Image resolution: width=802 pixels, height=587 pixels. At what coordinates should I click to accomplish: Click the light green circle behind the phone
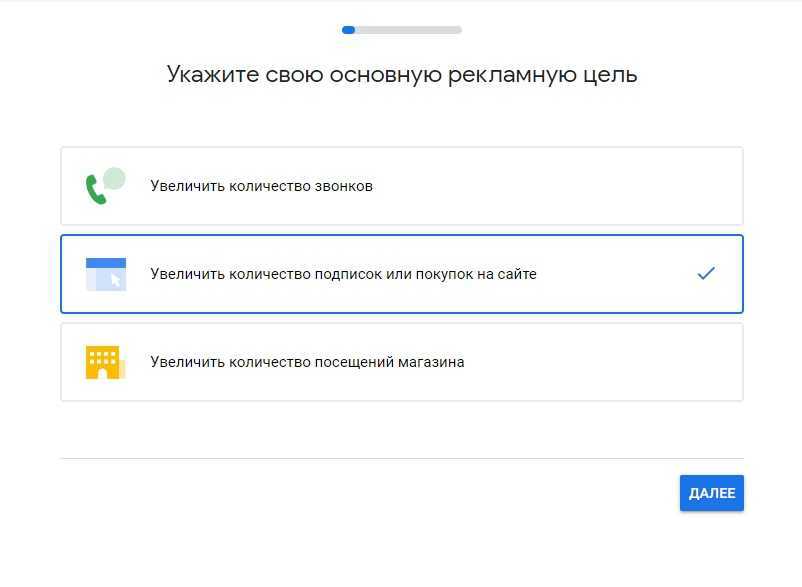[115, 179]
